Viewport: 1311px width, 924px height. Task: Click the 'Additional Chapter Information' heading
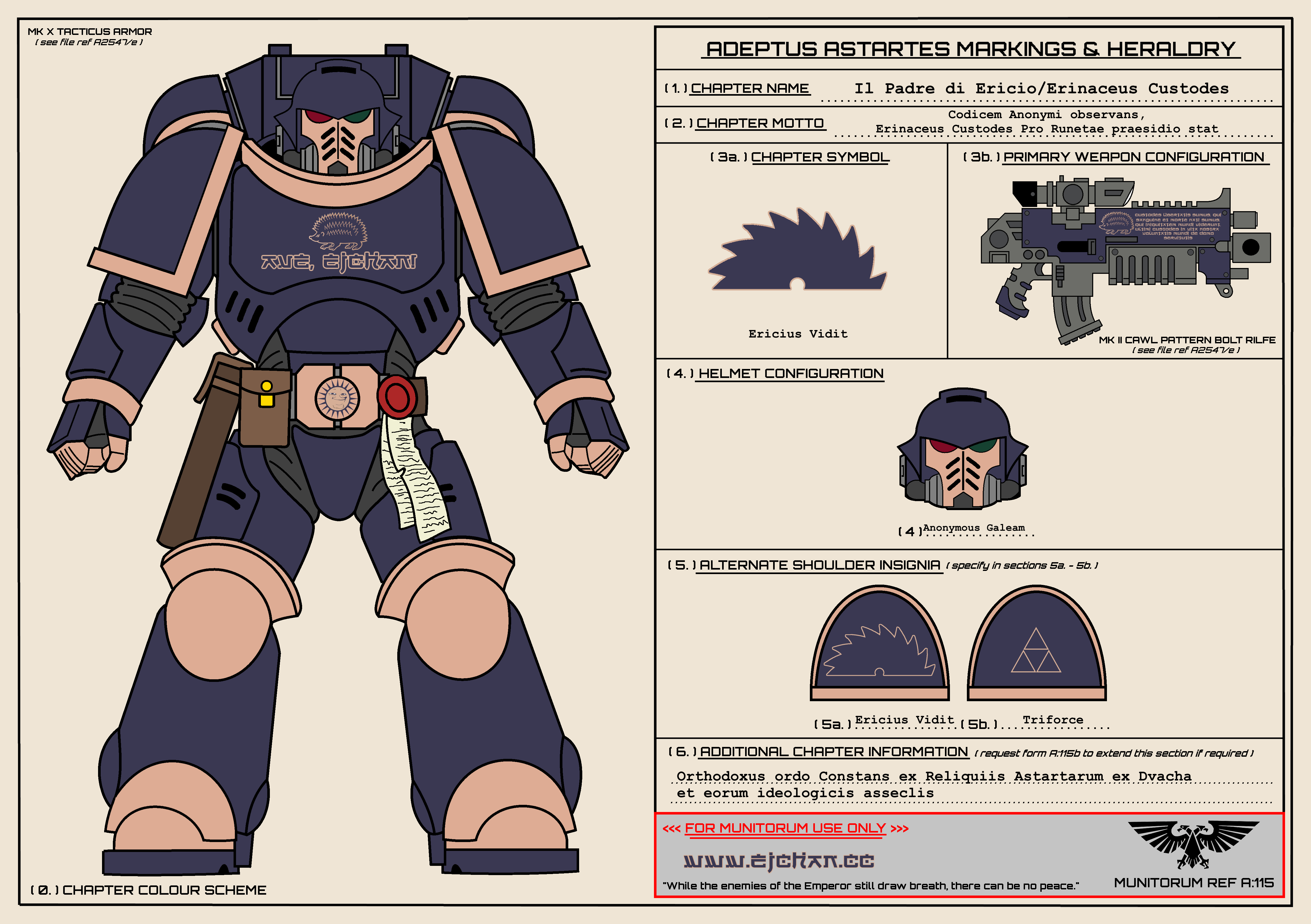click(834, 752)
